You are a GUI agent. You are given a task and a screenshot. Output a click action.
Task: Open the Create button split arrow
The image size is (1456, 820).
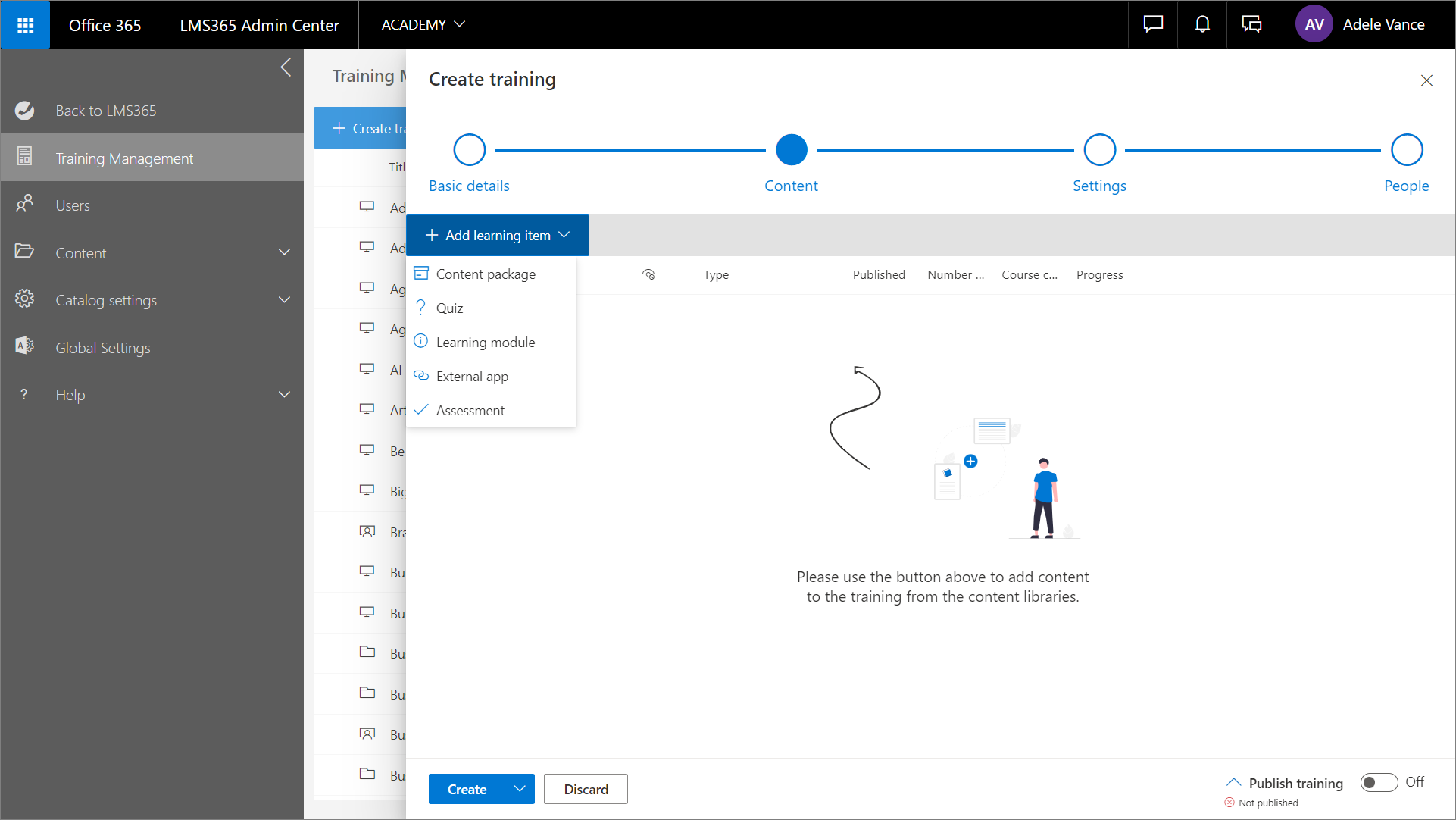click(520, 789)
